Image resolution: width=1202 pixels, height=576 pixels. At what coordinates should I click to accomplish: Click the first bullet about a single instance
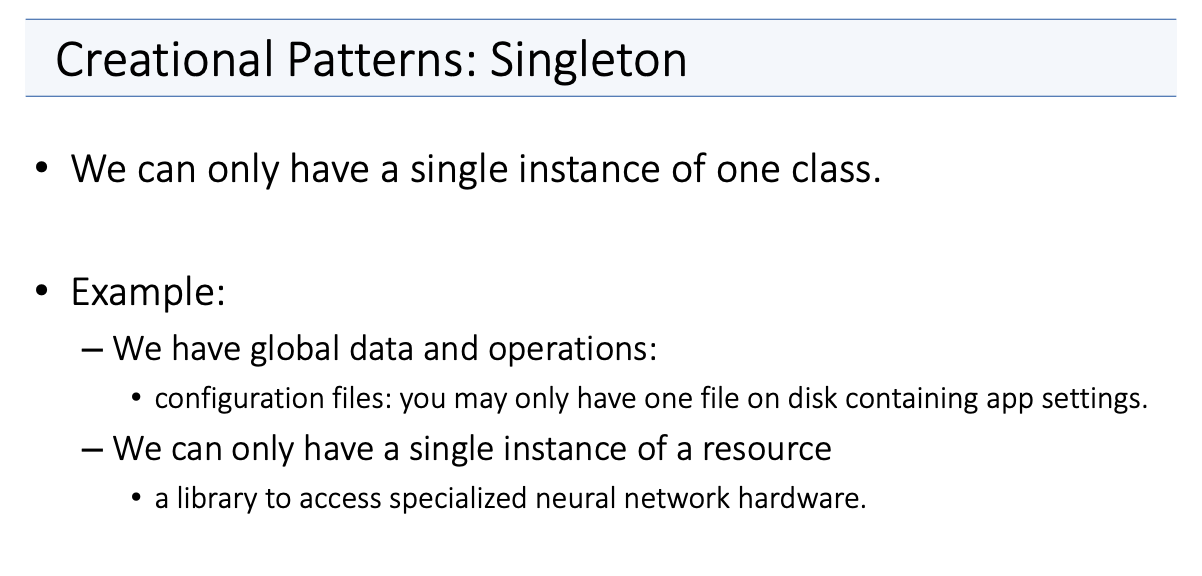(x=476, y=168)
